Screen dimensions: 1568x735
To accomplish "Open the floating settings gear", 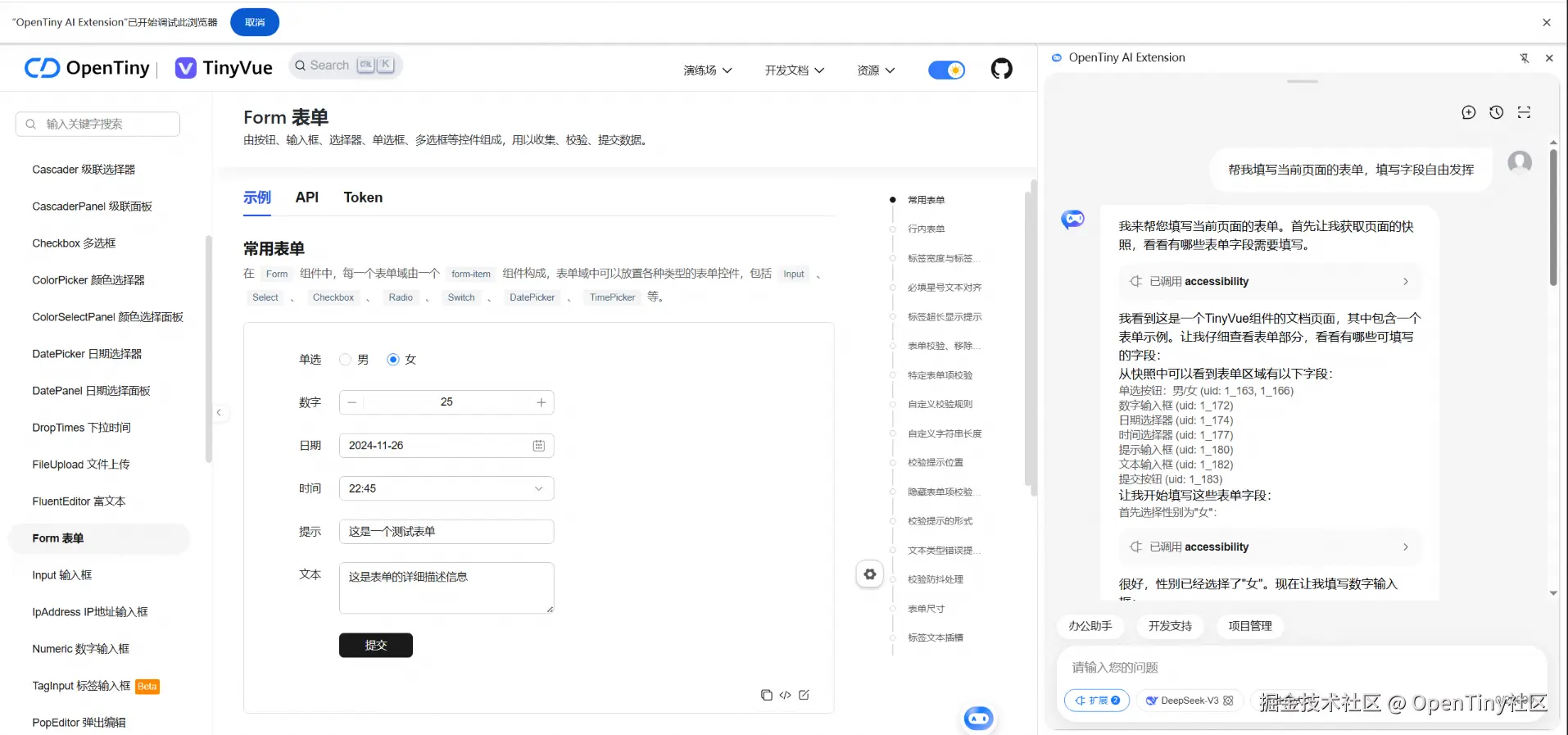I will [x=870, y=574].
